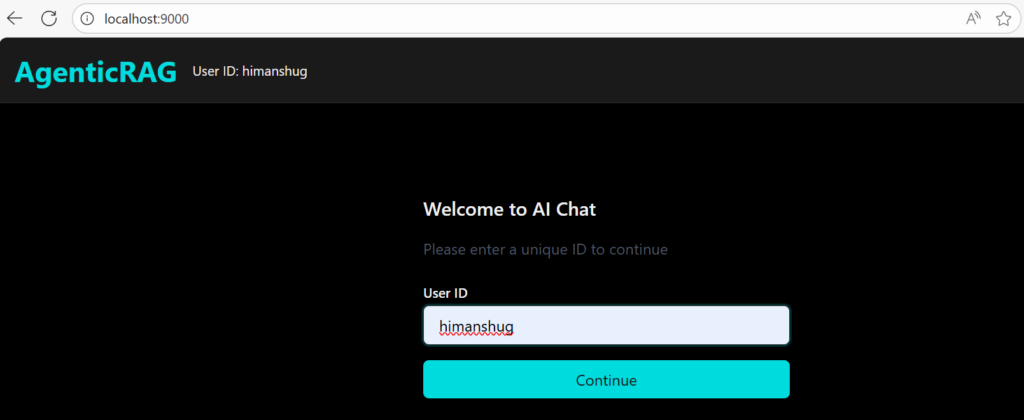This screenshot has height=420, width=1024.
Task: Click the User ID label above the field
Action: (445, 293)
